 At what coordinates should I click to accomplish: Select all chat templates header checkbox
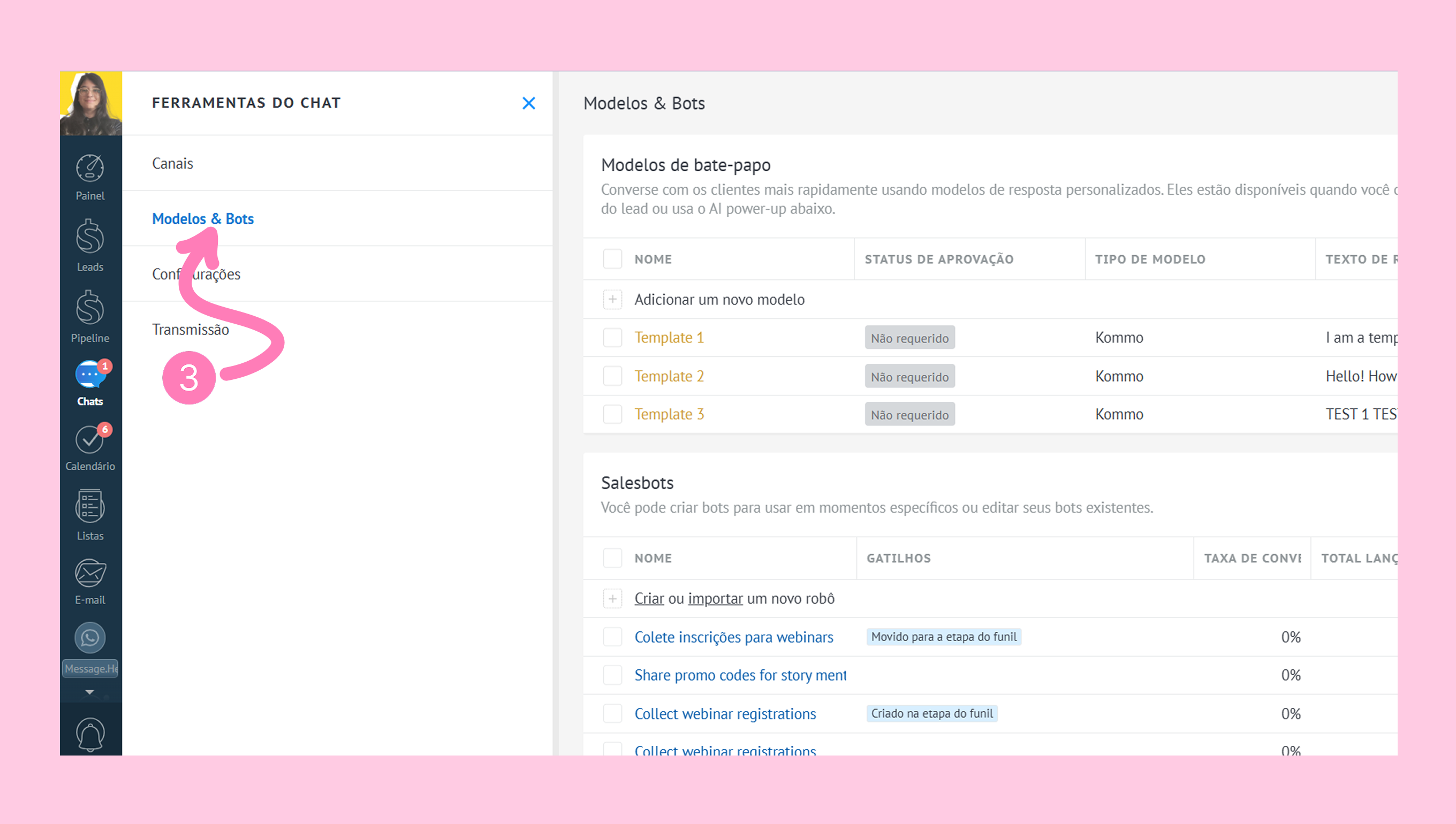[x=612, y=259]
